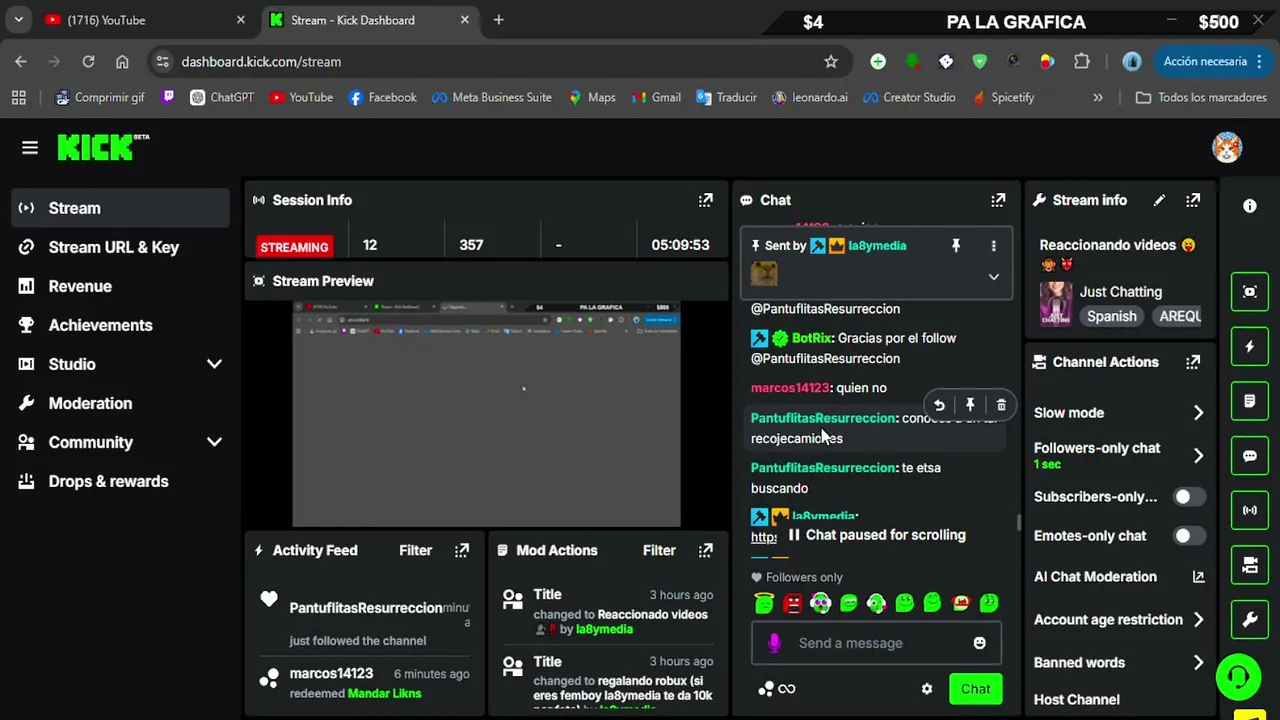Click the broadcast signal sidebar icon
The image size is (1280, 720).
(1250, 510)
